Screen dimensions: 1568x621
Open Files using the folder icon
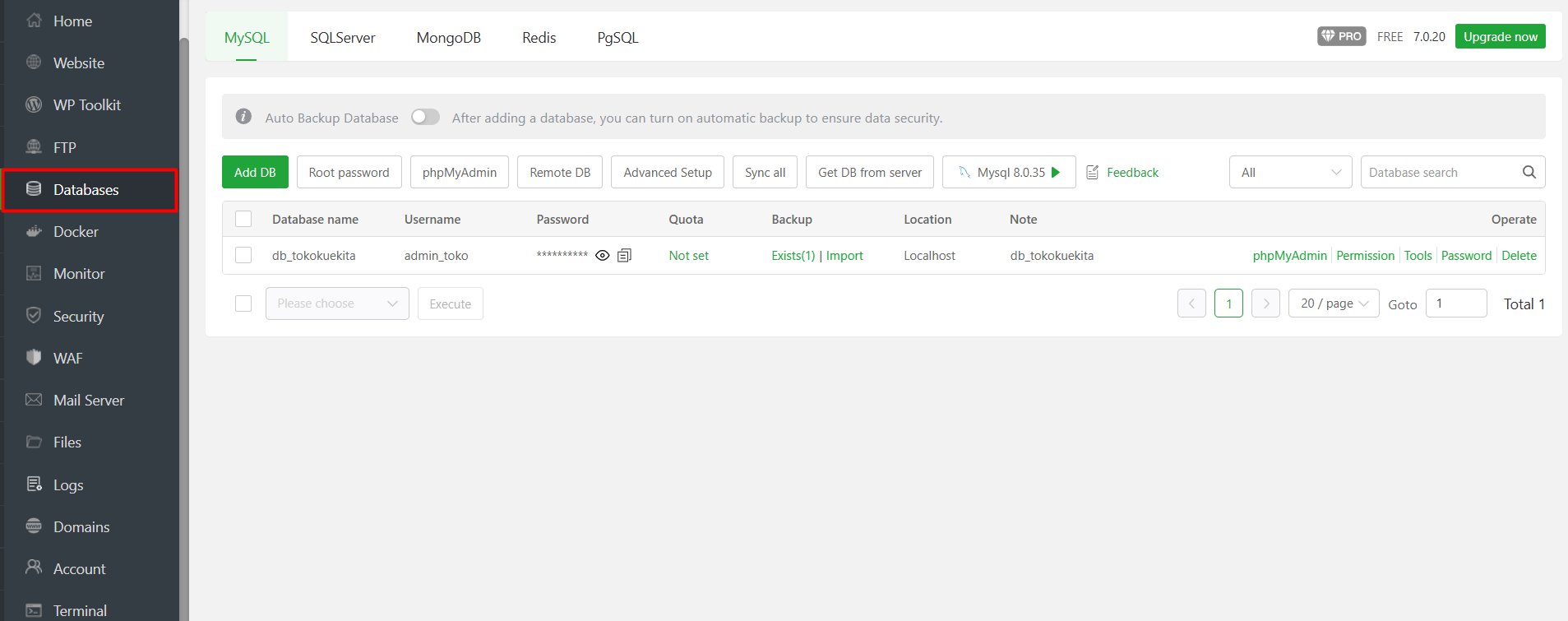pos(34,442)
